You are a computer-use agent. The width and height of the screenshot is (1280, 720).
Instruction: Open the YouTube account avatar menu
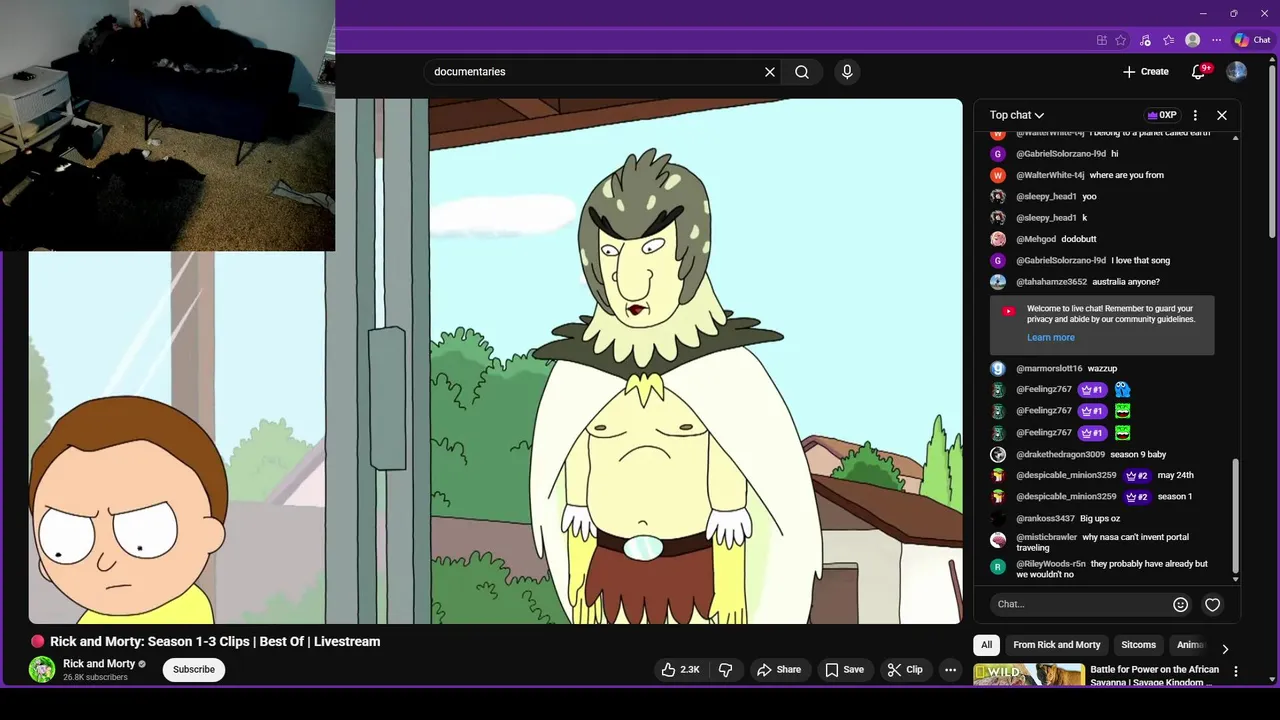[x=1237, y=72]
